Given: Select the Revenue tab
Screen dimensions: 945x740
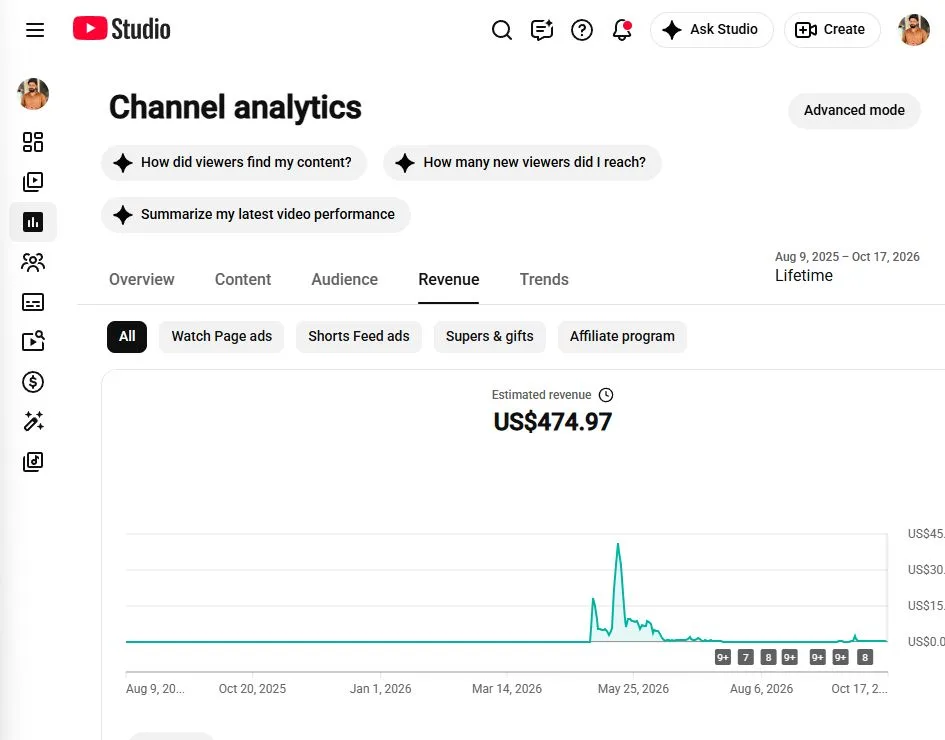Looking at the screenshot, I should point(449,280).
